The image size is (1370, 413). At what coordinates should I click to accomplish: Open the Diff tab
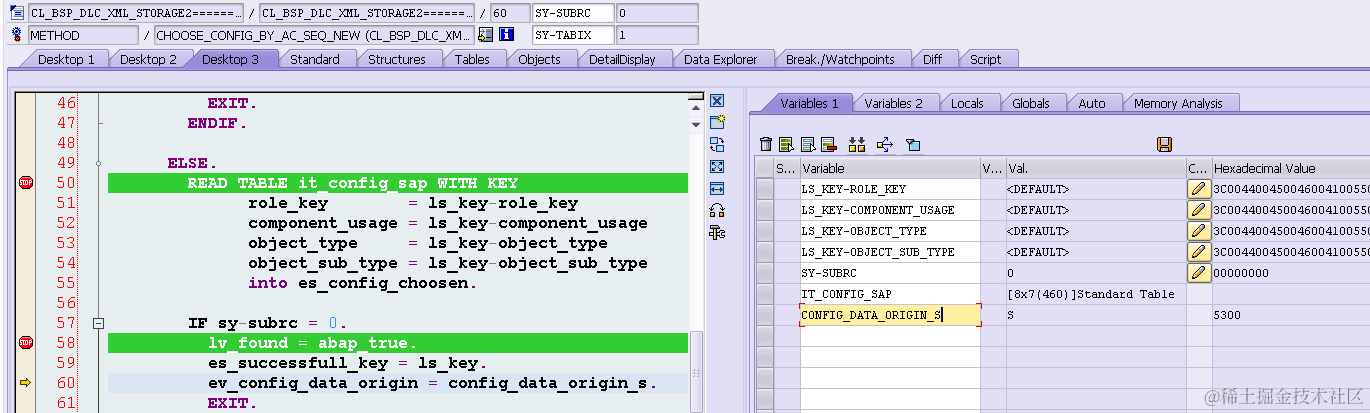tap(932, 59)
